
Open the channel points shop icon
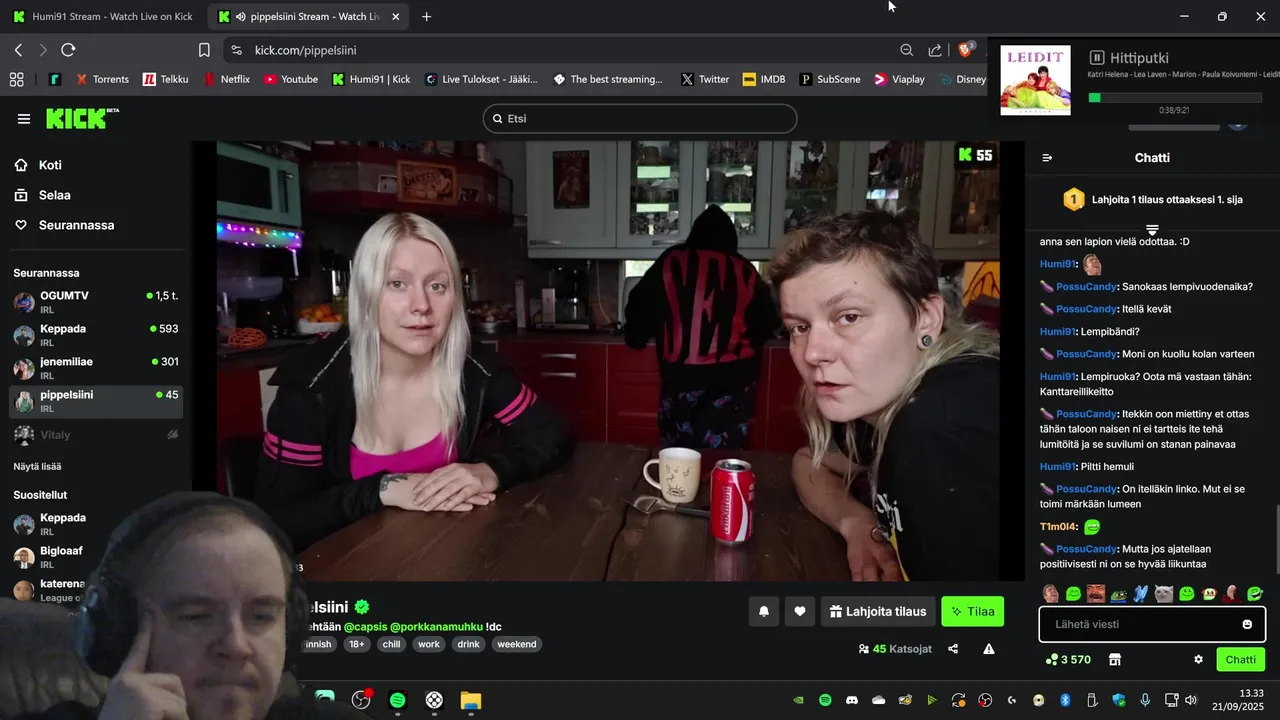(1115, 660)
